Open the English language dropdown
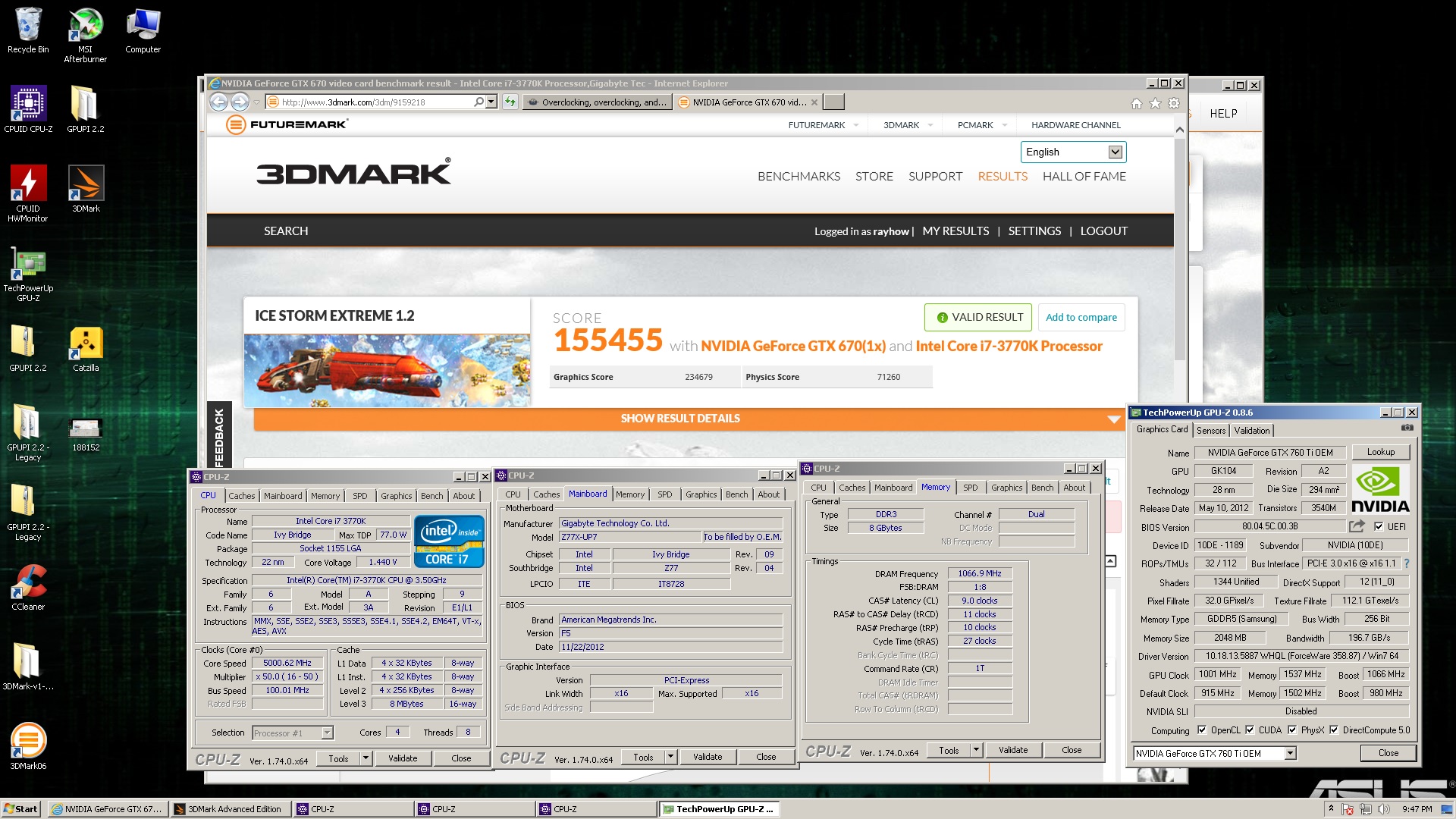 click(1073, 152)
